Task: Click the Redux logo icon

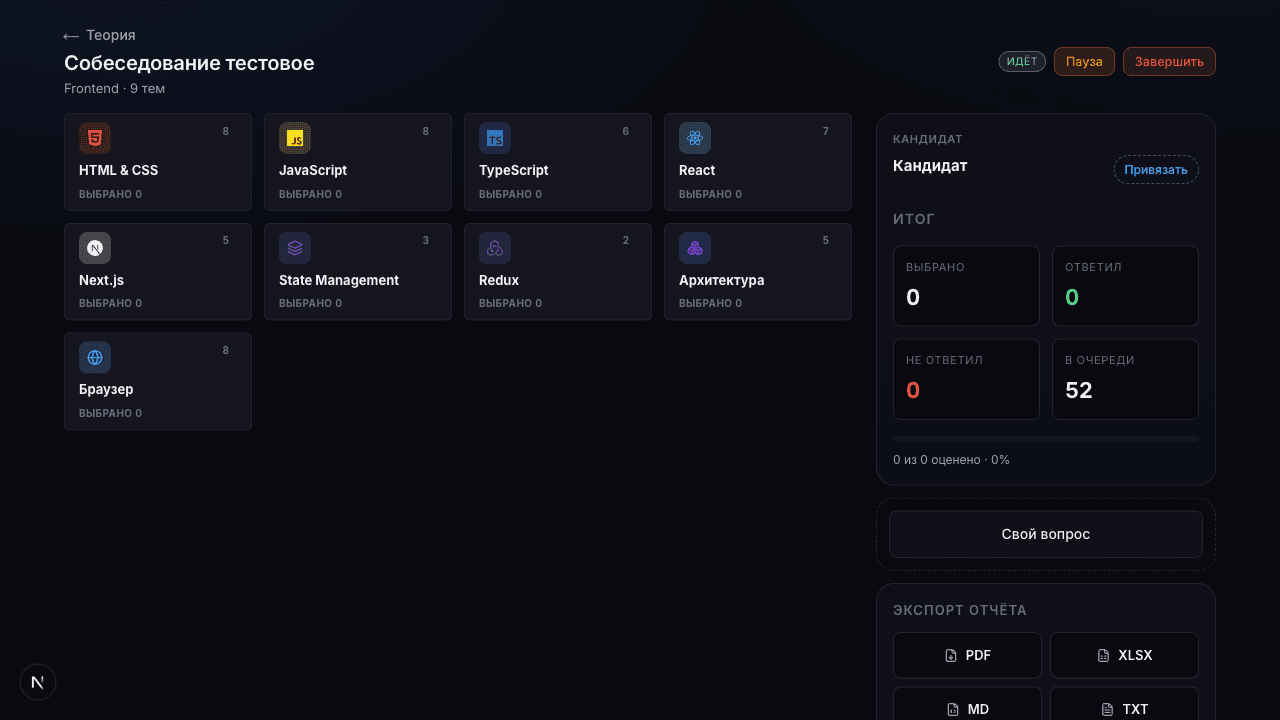Action: [495, 248]
